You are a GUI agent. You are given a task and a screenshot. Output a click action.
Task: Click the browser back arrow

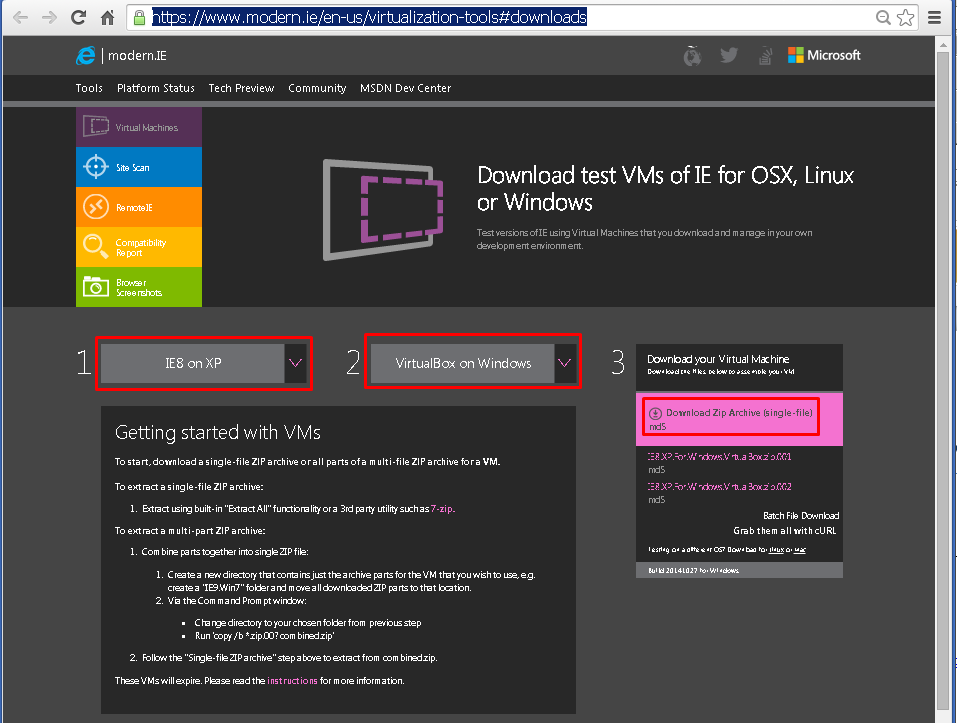coord(20,17)
